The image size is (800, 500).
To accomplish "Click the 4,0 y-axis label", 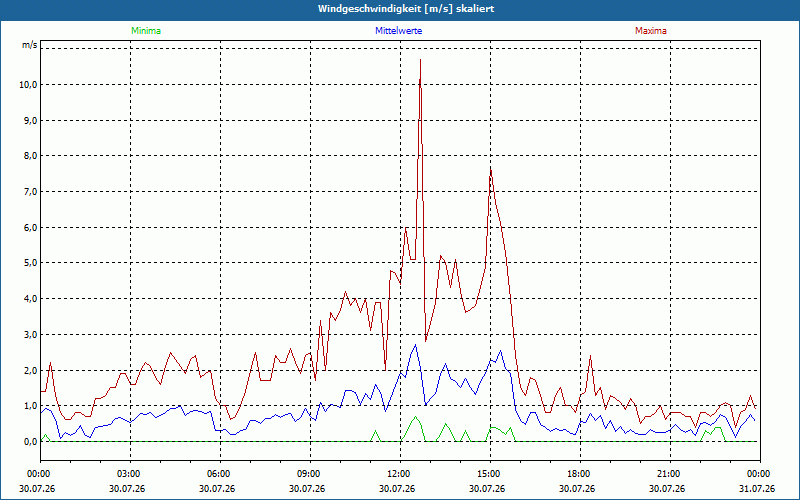I will click(30, 299).
